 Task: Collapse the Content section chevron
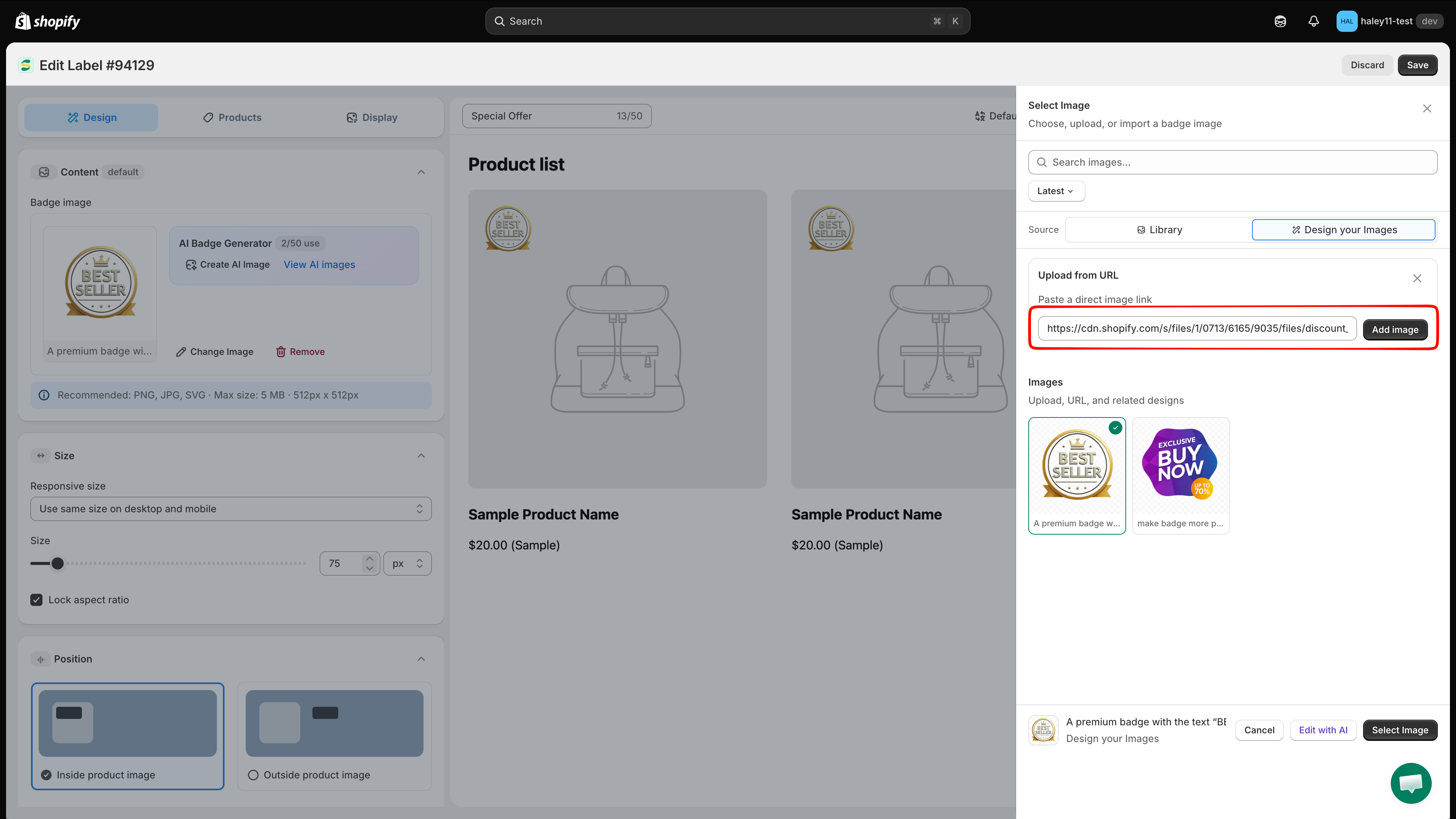click(x=421, y=172)
